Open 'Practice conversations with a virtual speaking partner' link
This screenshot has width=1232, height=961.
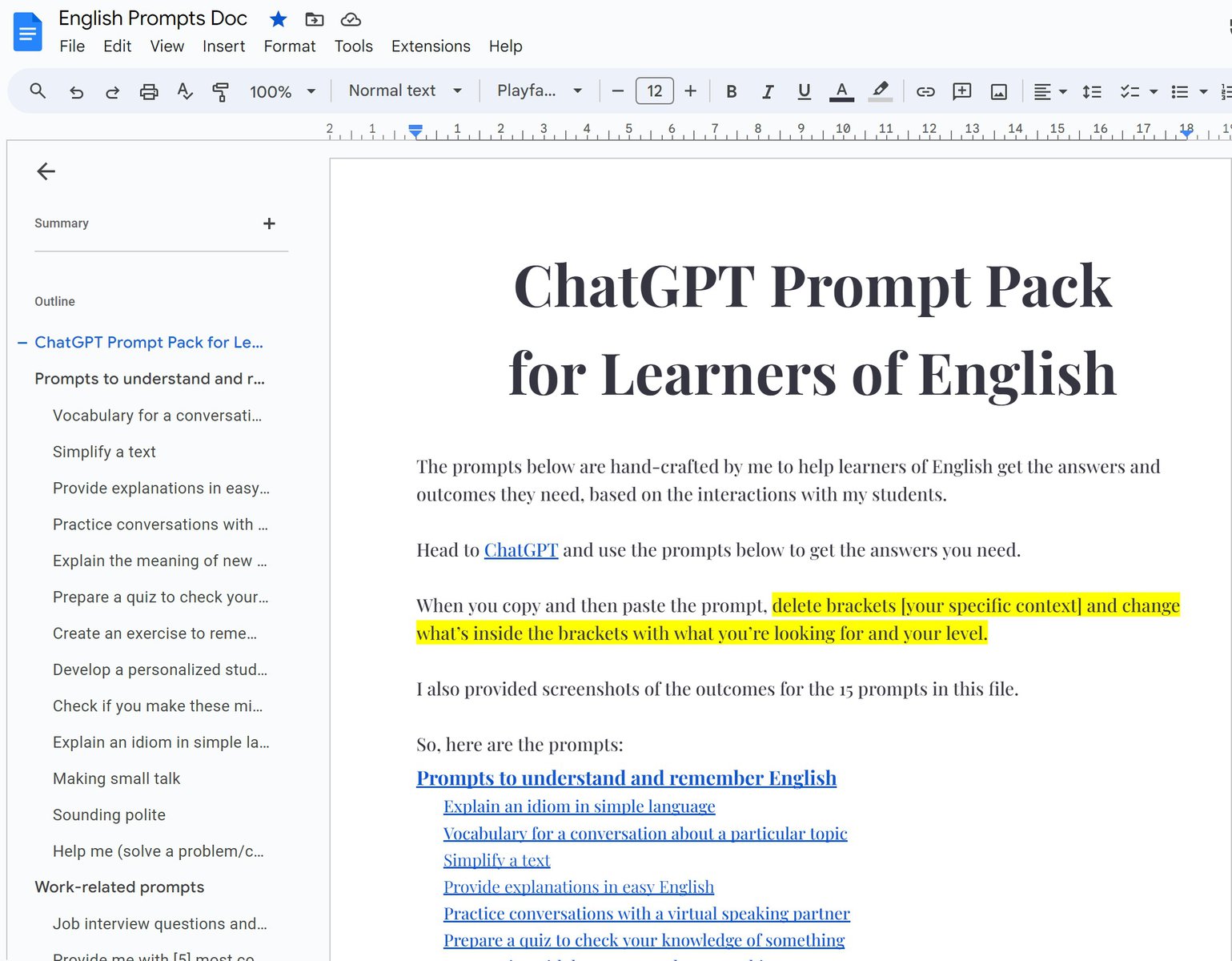click(647, 914)
